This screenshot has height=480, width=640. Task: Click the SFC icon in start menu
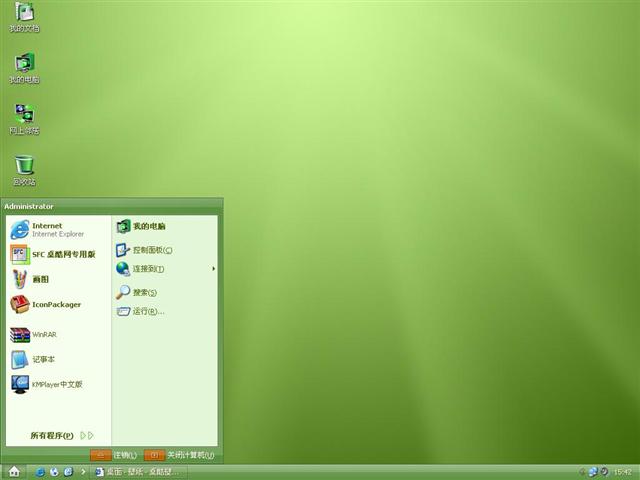coord(20,254)
